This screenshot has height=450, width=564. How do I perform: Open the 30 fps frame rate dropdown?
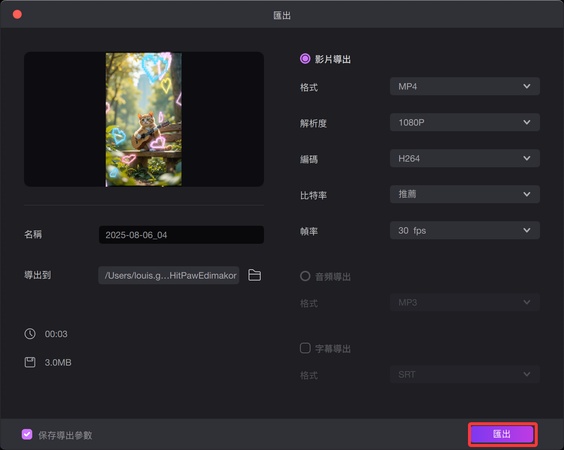click(465, 230)
